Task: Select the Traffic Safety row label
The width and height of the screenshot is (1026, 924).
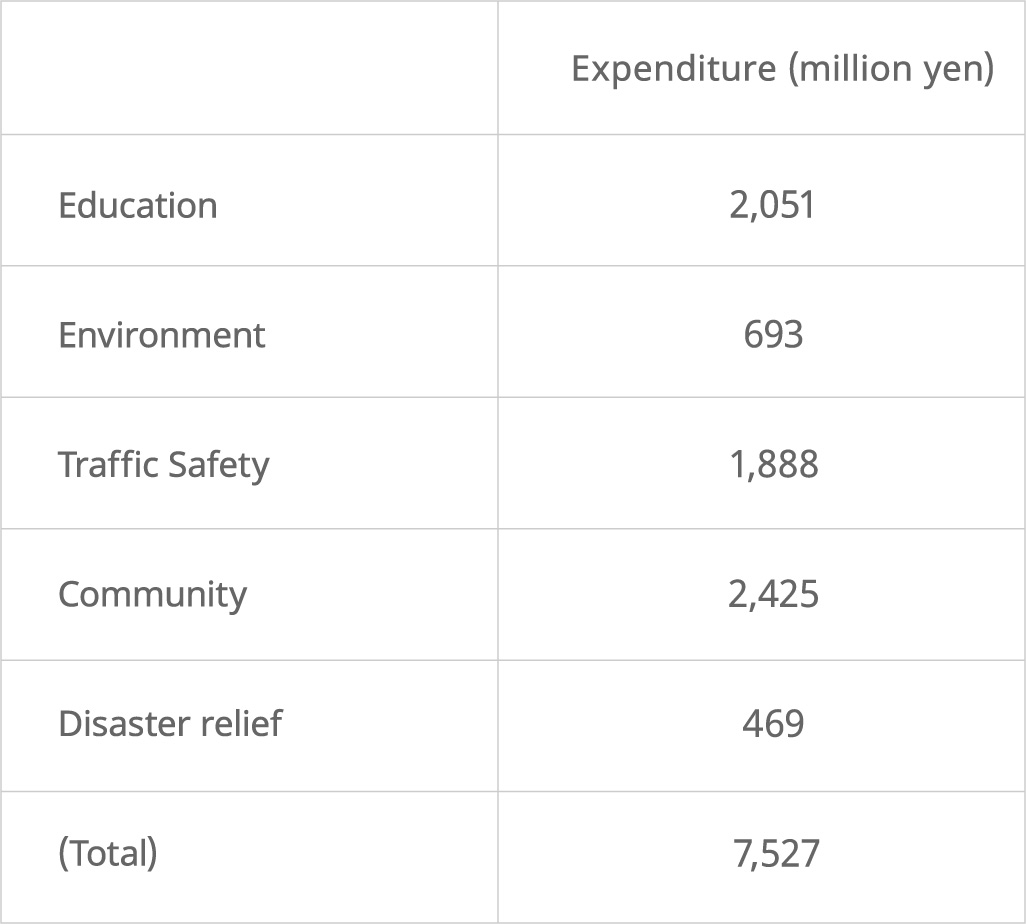Action: pyautogui.click(x=163, y=465)
